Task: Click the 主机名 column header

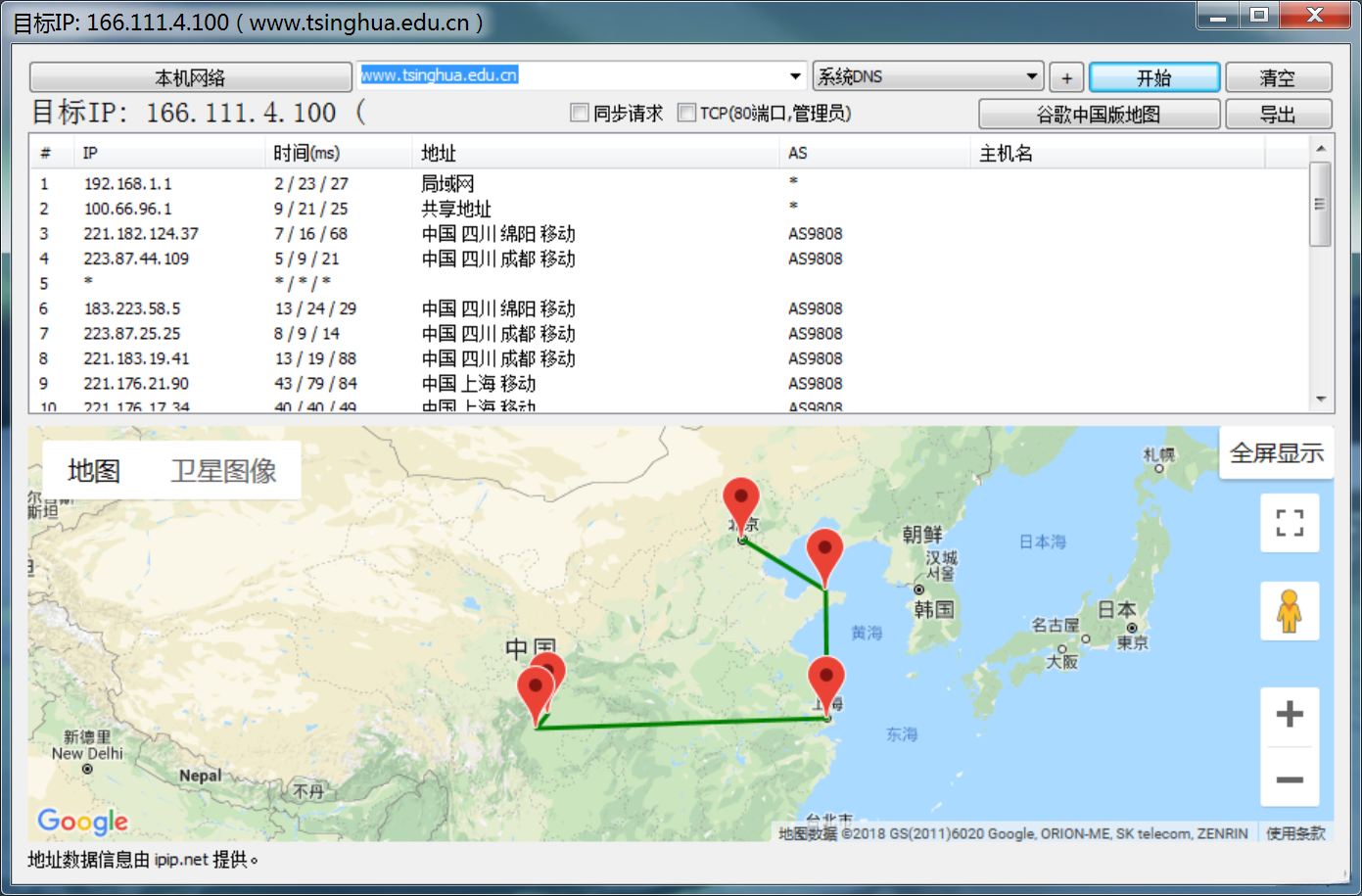Action: tap(1117, 153)
